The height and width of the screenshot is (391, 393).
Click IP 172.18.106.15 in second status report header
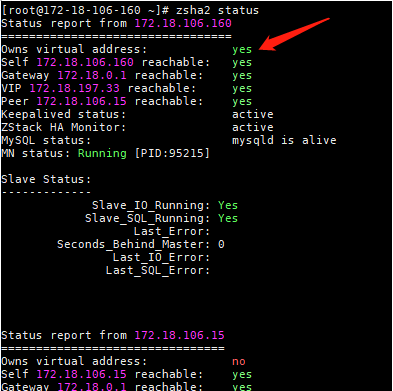(179, 335)
